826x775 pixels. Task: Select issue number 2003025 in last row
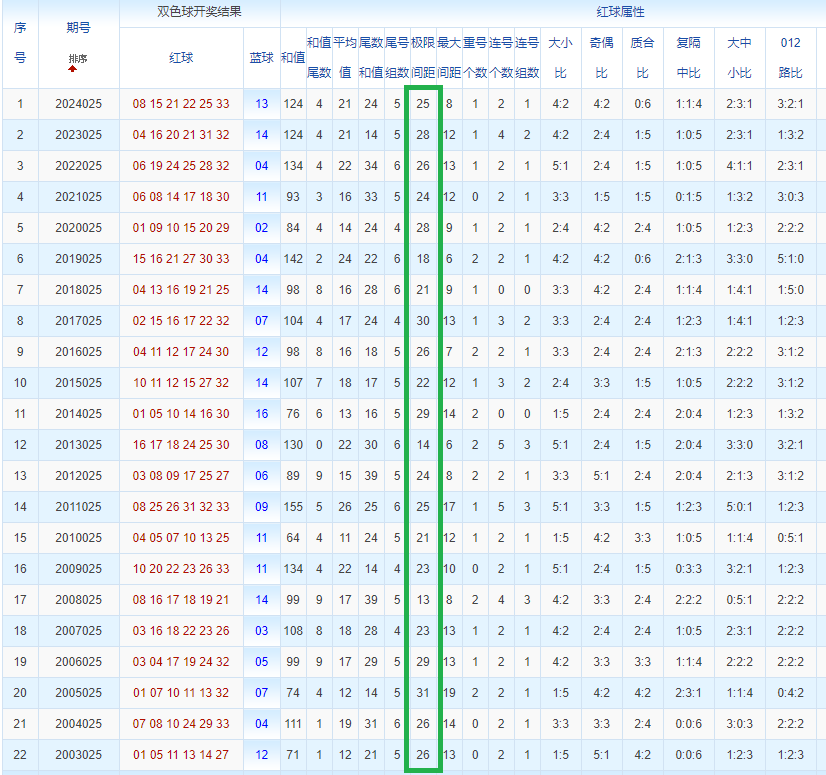tap(78, 755)
